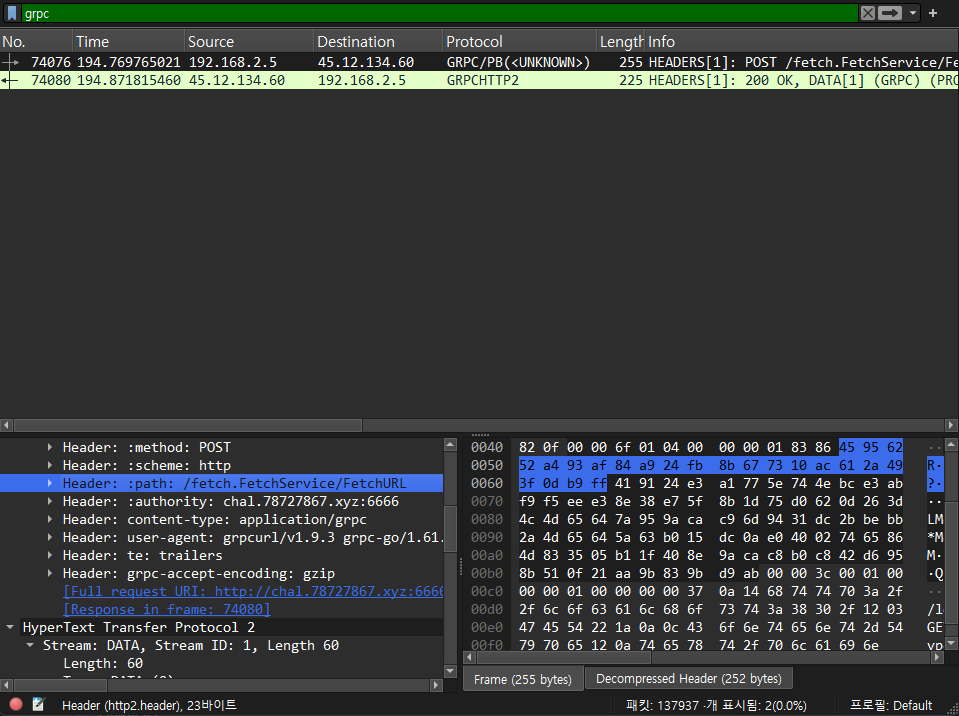
Task: Click the GRPC/PB(<UNKNOWN>) protocol cell
Action: [x=518, y=62]
